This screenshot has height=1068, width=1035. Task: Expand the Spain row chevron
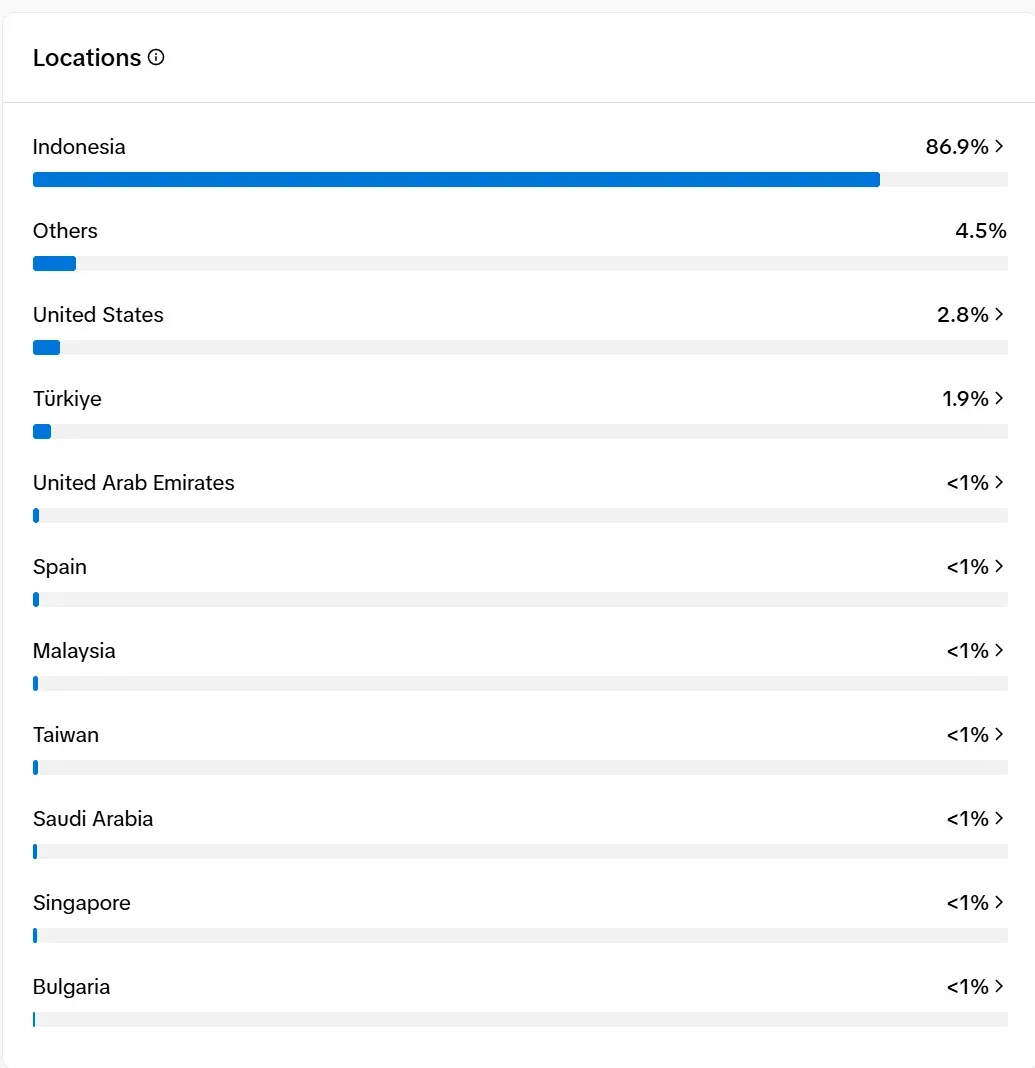point(999,567)
